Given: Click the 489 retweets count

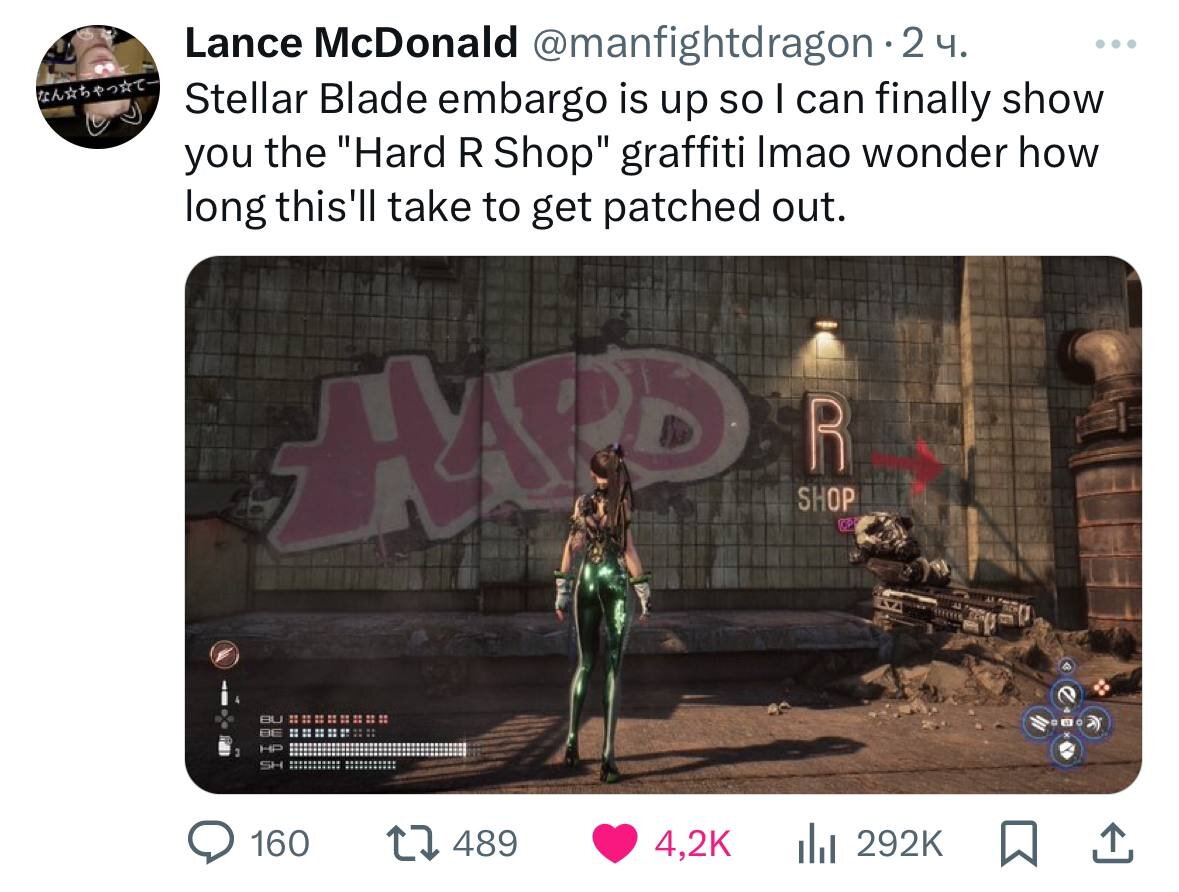Looking at the screenshot, I should click(485, 844).
